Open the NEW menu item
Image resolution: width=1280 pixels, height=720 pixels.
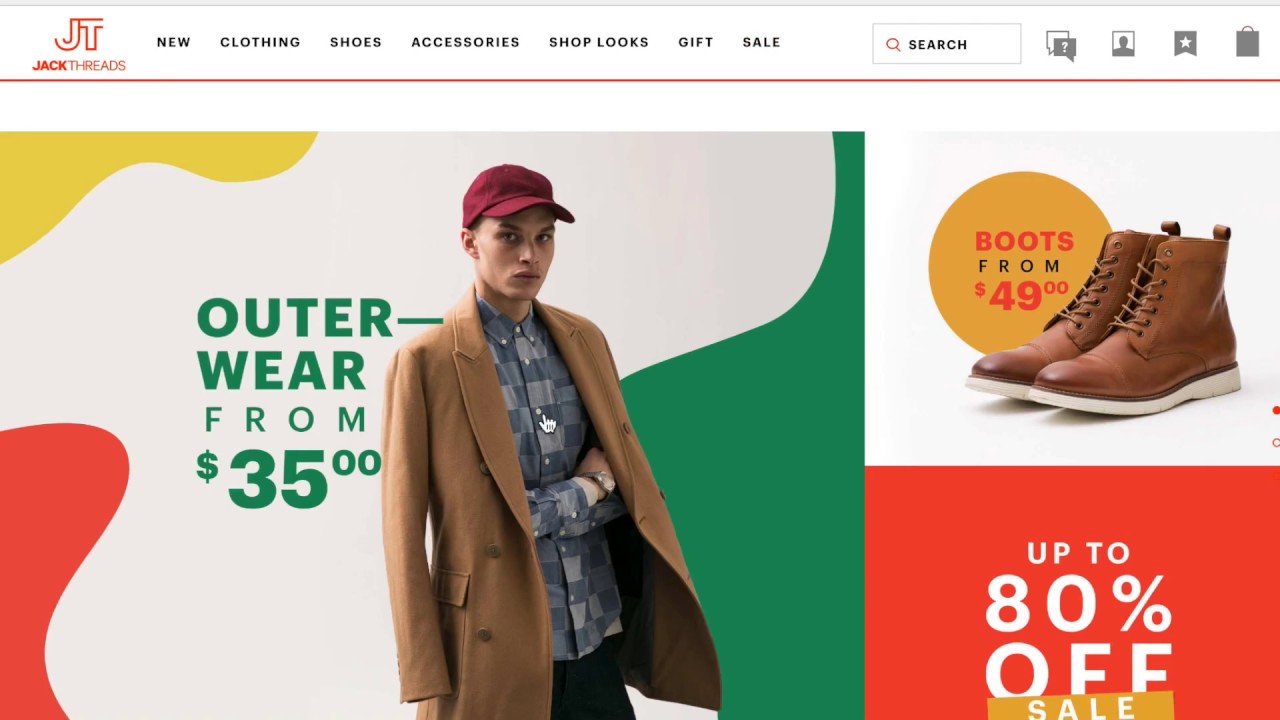point(173,42)
